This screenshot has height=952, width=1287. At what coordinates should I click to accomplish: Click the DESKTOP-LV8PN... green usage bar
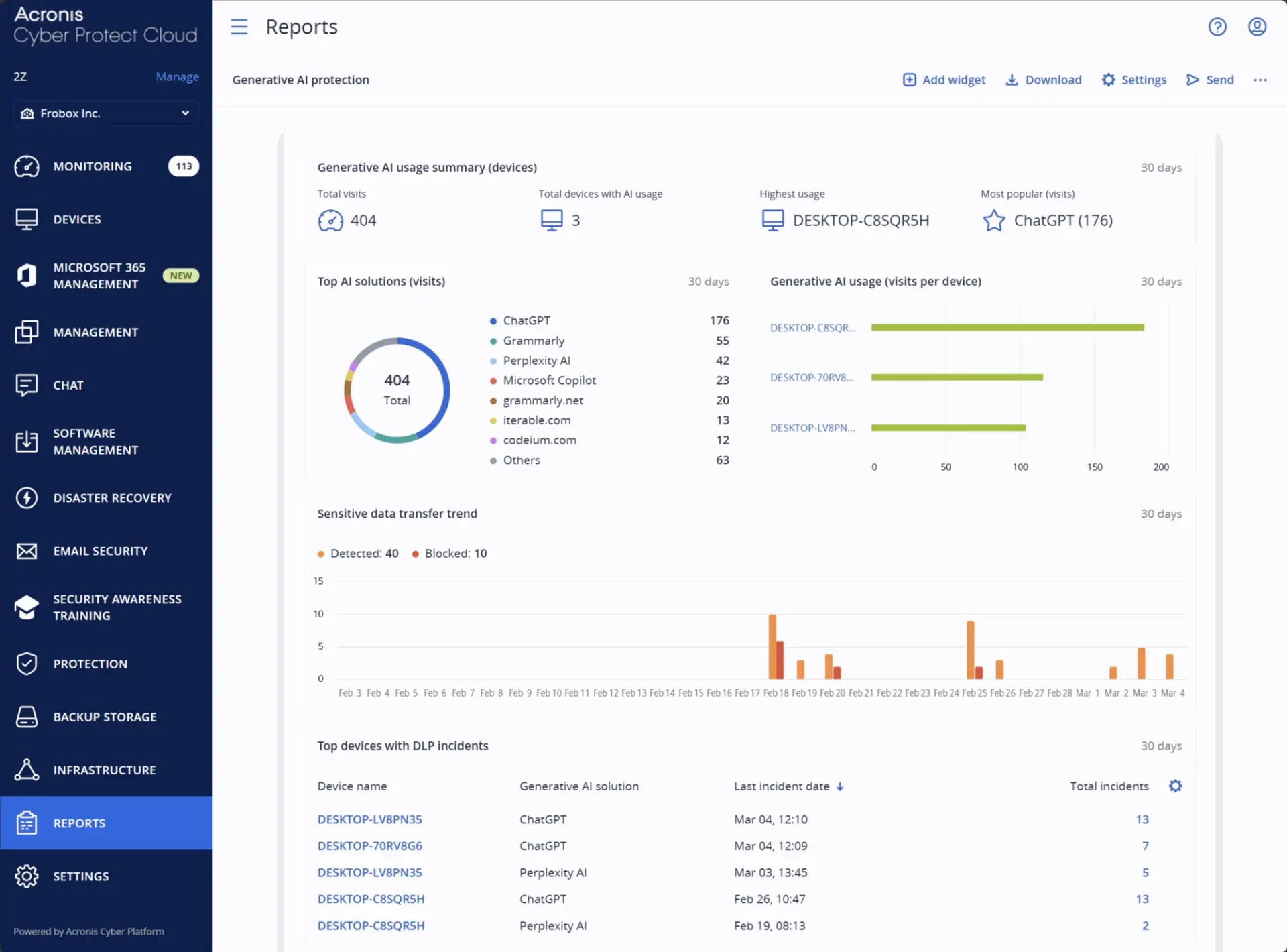pyautogui.click(x=948, y=428)
